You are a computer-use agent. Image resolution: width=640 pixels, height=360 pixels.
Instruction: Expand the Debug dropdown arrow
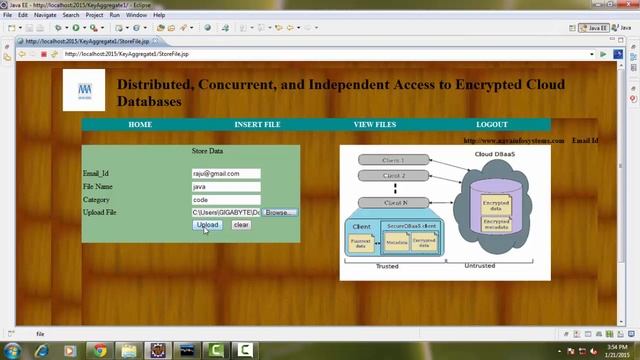click(x=67, y=28)
